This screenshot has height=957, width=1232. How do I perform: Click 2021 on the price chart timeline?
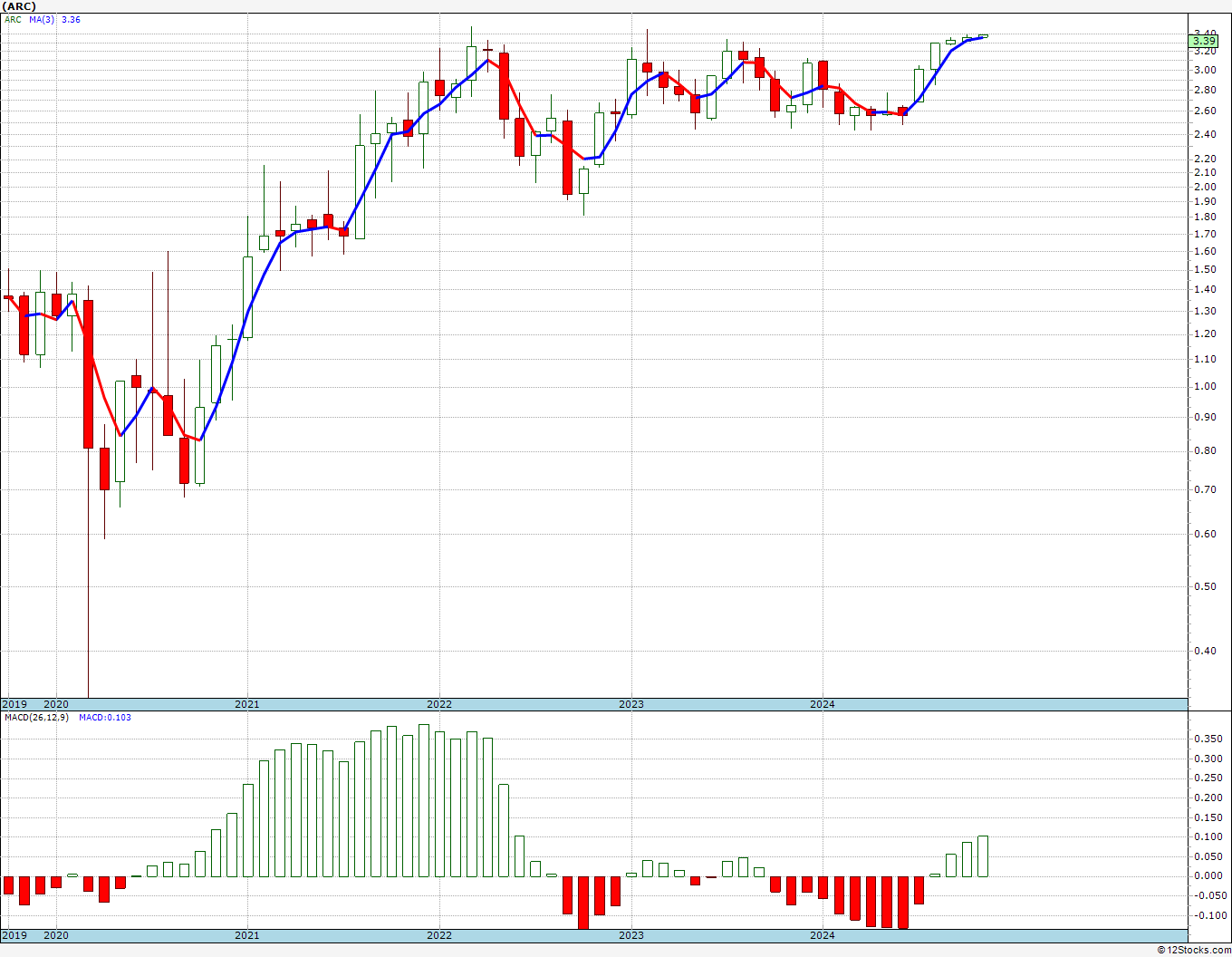(x=247, y=704)
